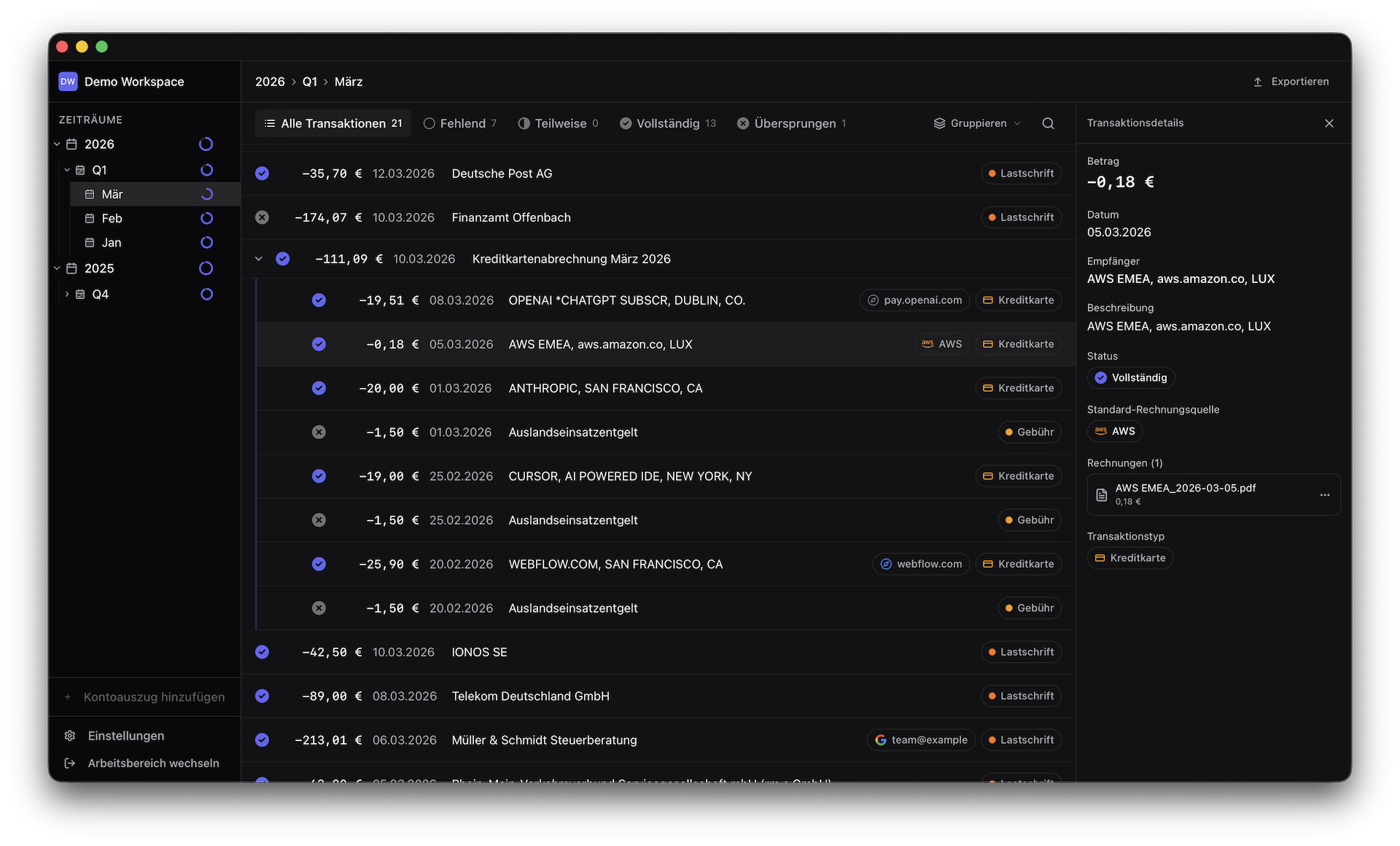Open the search magnifier icon
1400x846 pixels.
coord(1048,123)
